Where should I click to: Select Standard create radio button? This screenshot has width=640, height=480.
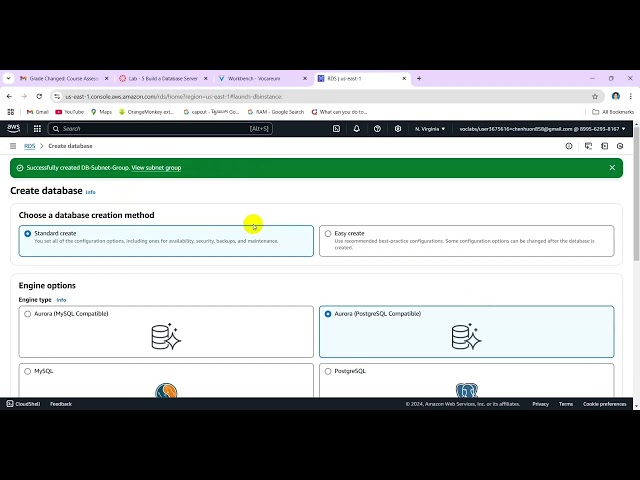point(27,233)
